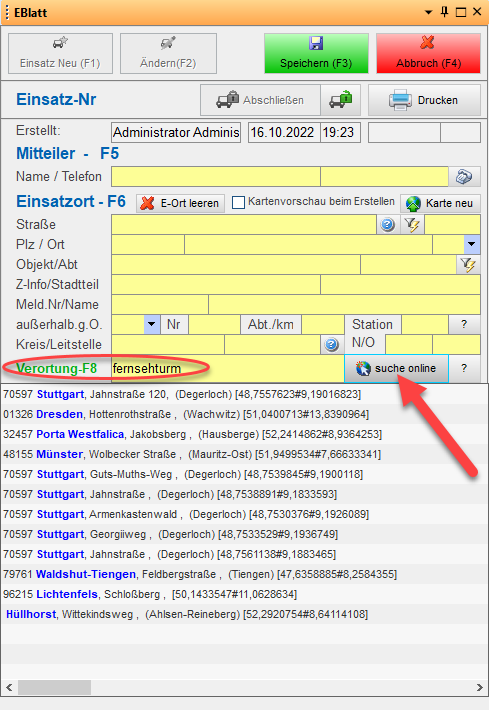Click E-Ort leeren red X button
The image size is (489, 710).
(181, 203)
